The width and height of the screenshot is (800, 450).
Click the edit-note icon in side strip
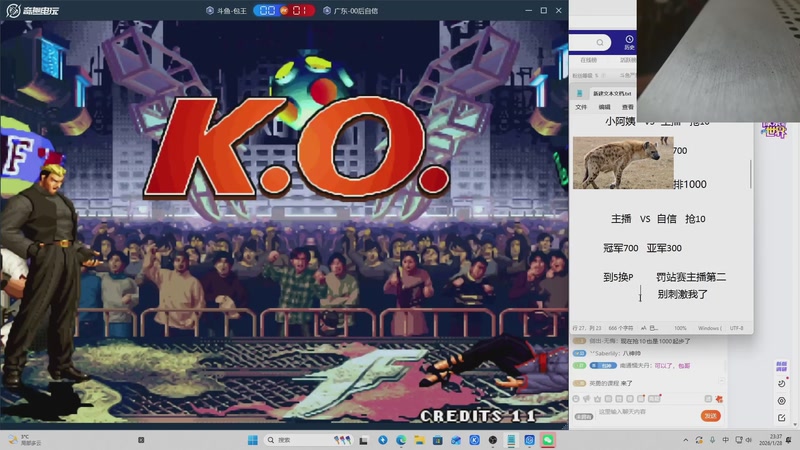782,418
